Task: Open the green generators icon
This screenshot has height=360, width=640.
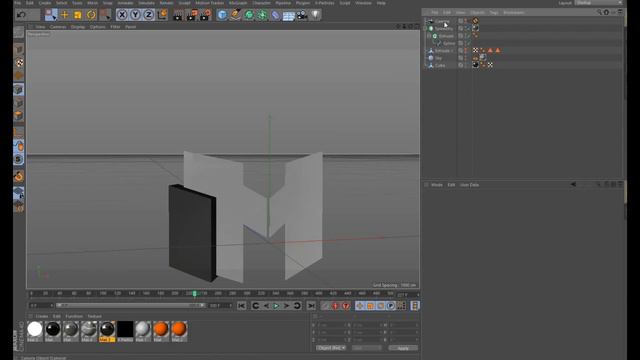Action: click(249, 15)
